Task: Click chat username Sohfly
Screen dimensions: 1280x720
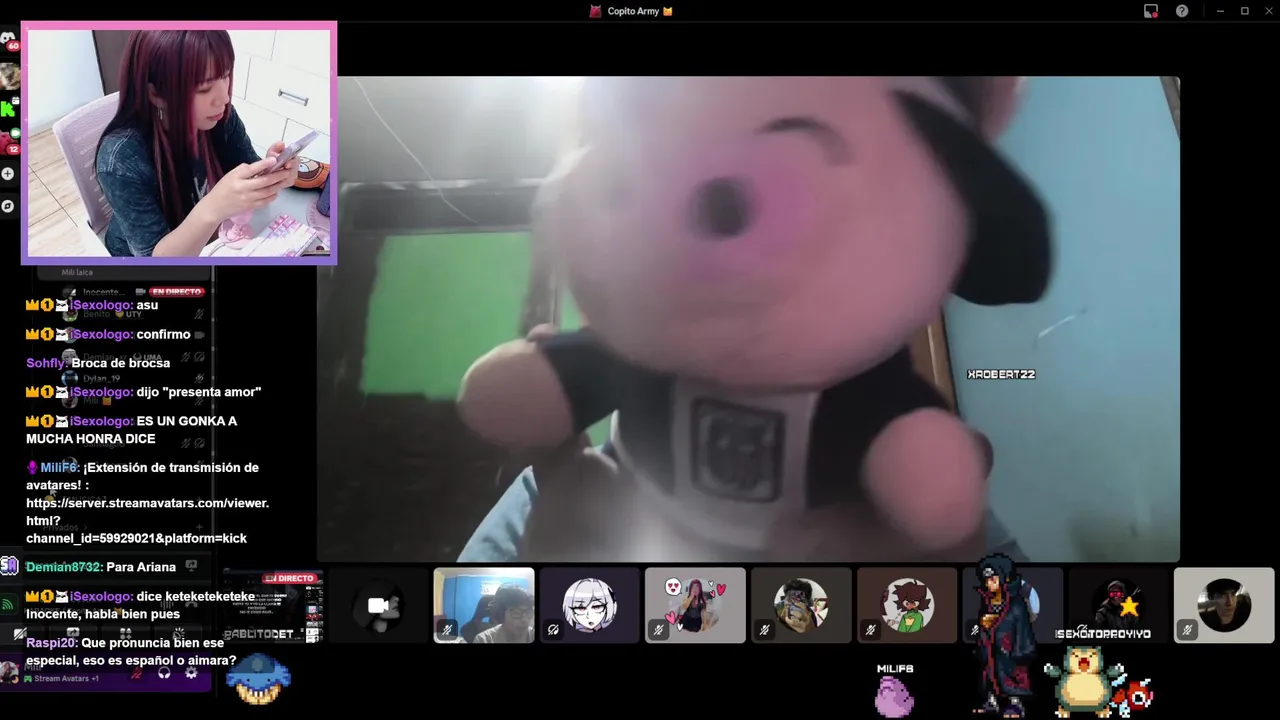Action: 46,363
